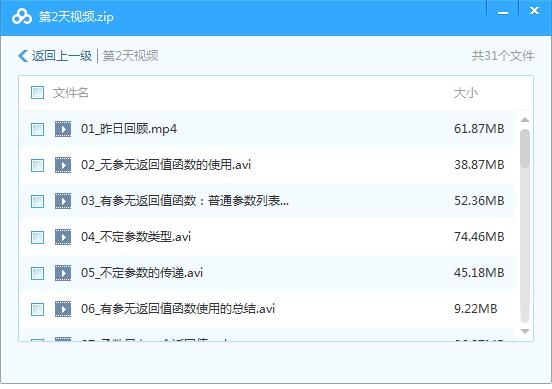Click the 共31个文件 file count text
This screenshot has height=389, width=552.
click(503, 56)
